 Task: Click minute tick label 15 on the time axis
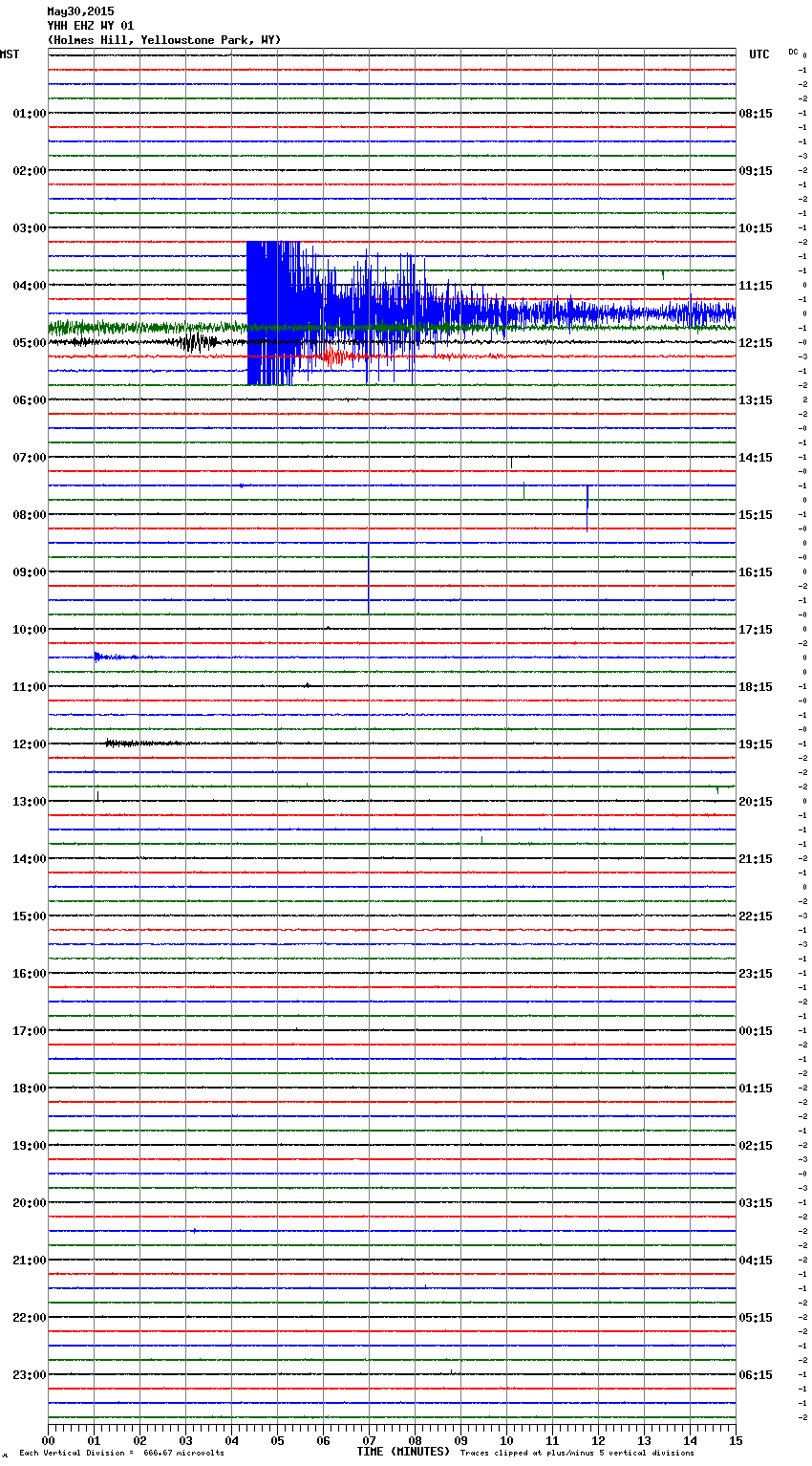(x=735, y=1440)
